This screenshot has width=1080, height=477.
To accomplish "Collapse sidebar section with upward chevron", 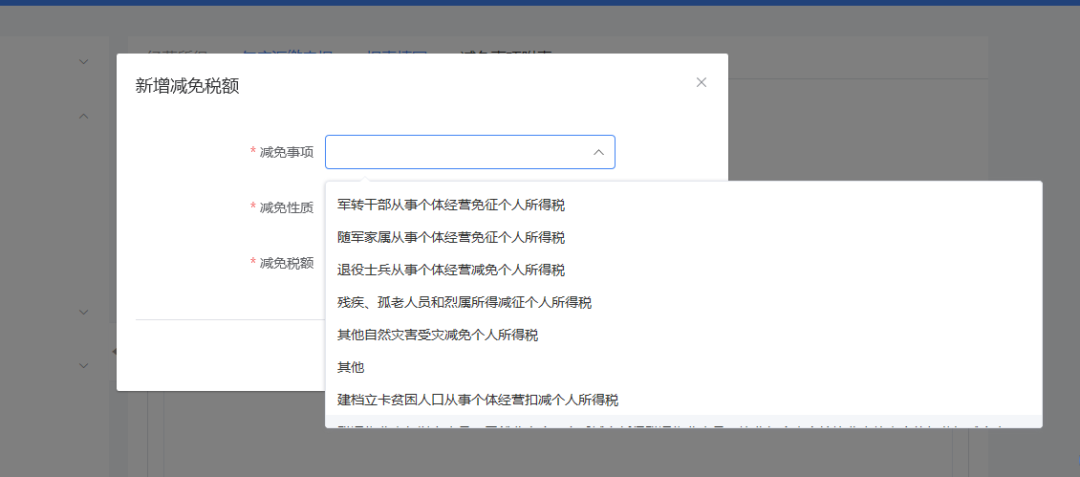I will [84, 116].
